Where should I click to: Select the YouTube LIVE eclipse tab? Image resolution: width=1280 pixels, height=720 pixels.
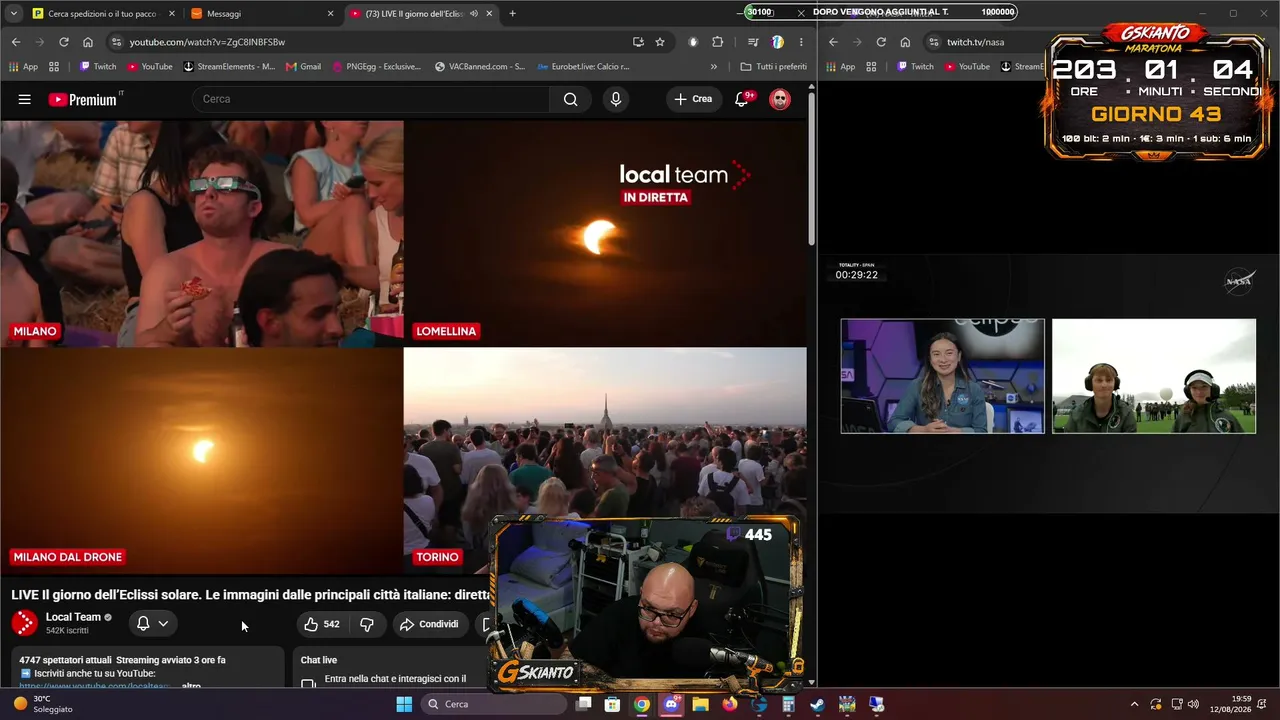[420, 14]
